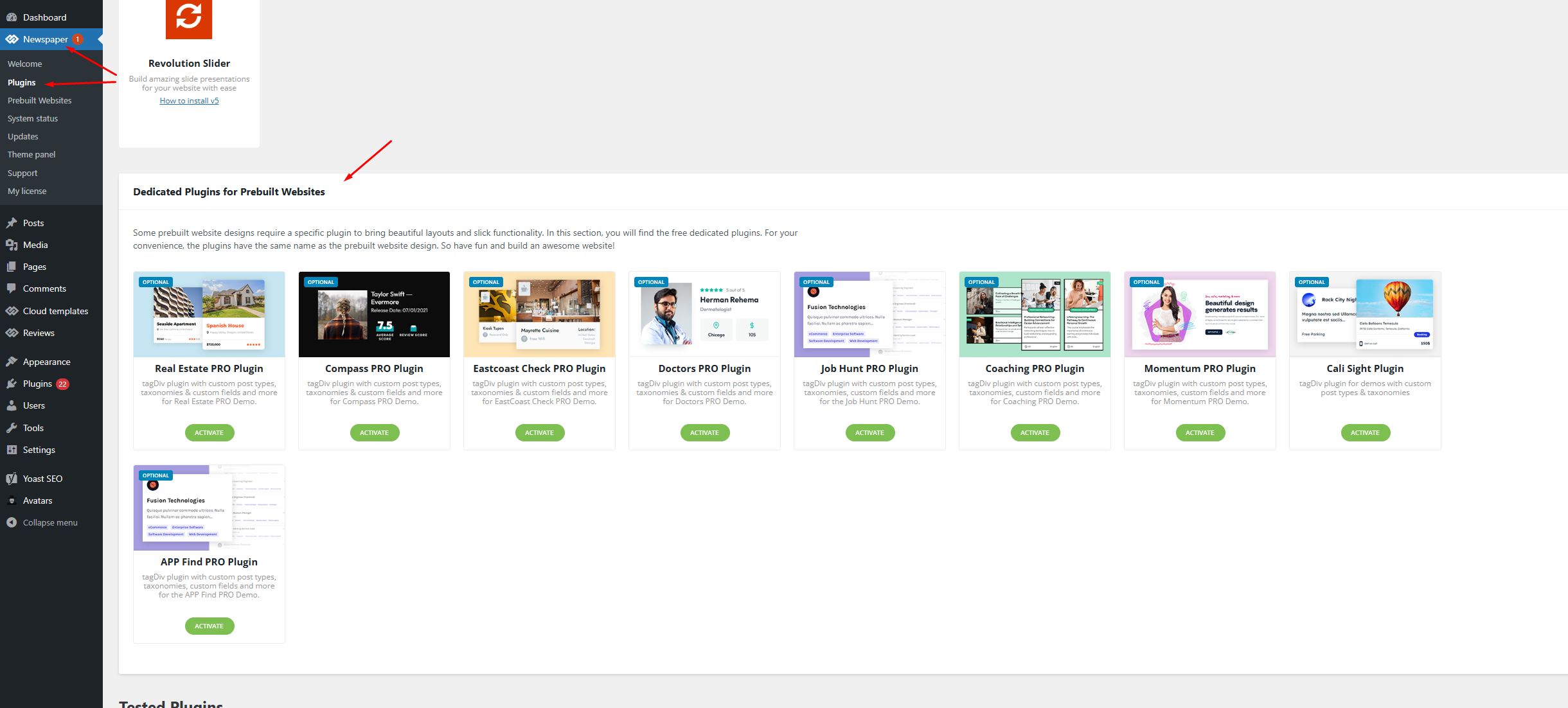Click the Job Hunt PRO Plugin title
This screenshot has height=708, width=1568.
click(x=869, y=369)
